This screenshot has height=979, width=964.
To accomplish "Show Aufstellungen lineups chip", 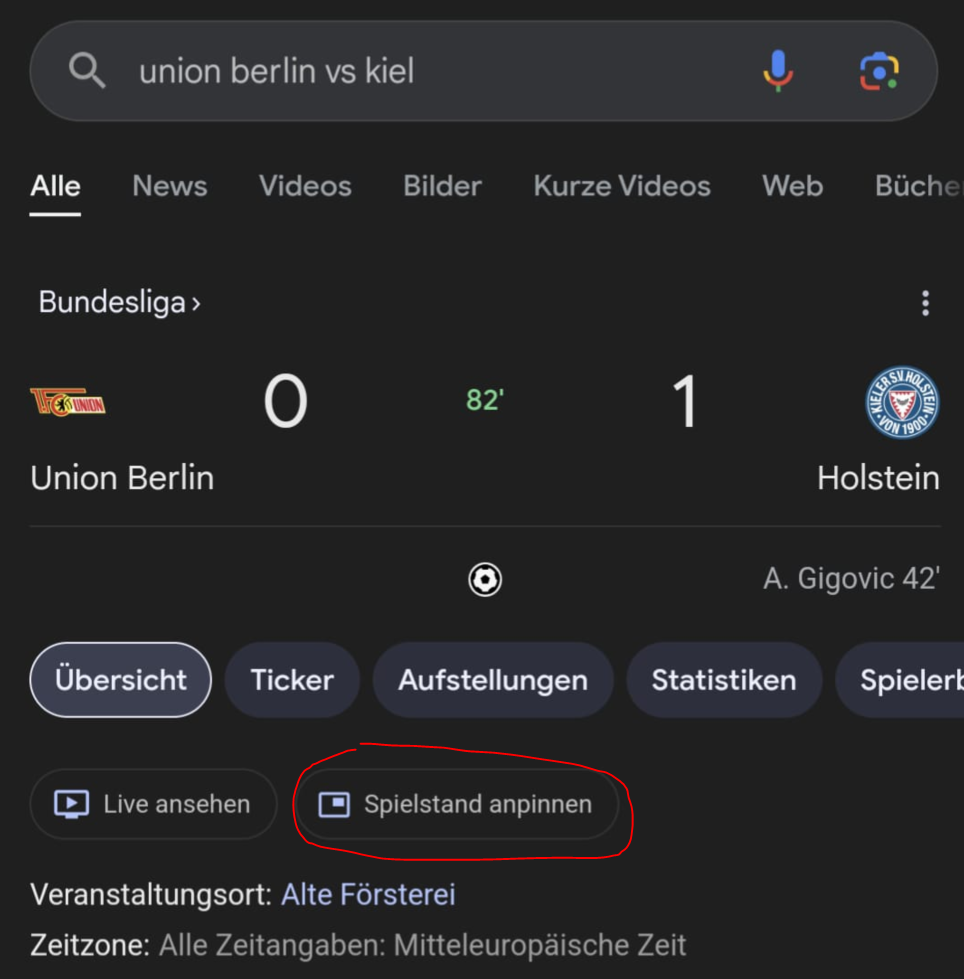I will [x=493, y=680].
